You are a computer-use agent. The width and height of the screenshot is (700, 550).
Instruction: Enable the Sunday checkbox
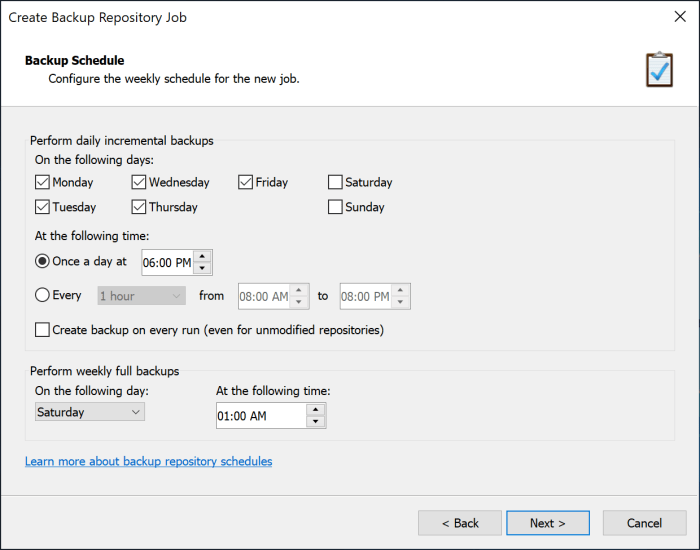[335, 207]
